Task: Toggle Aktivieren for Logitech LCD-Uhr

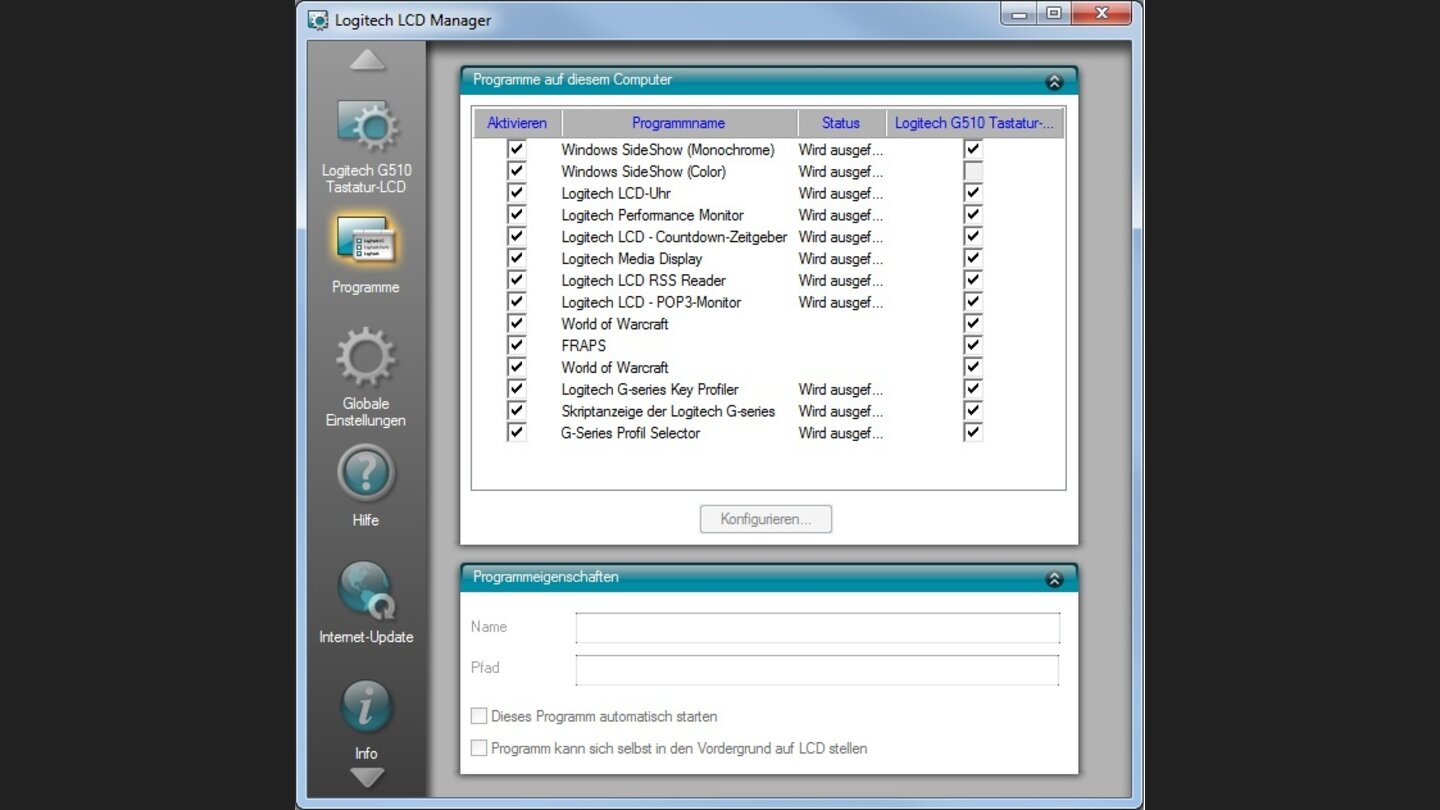Action: click(516, 193)
